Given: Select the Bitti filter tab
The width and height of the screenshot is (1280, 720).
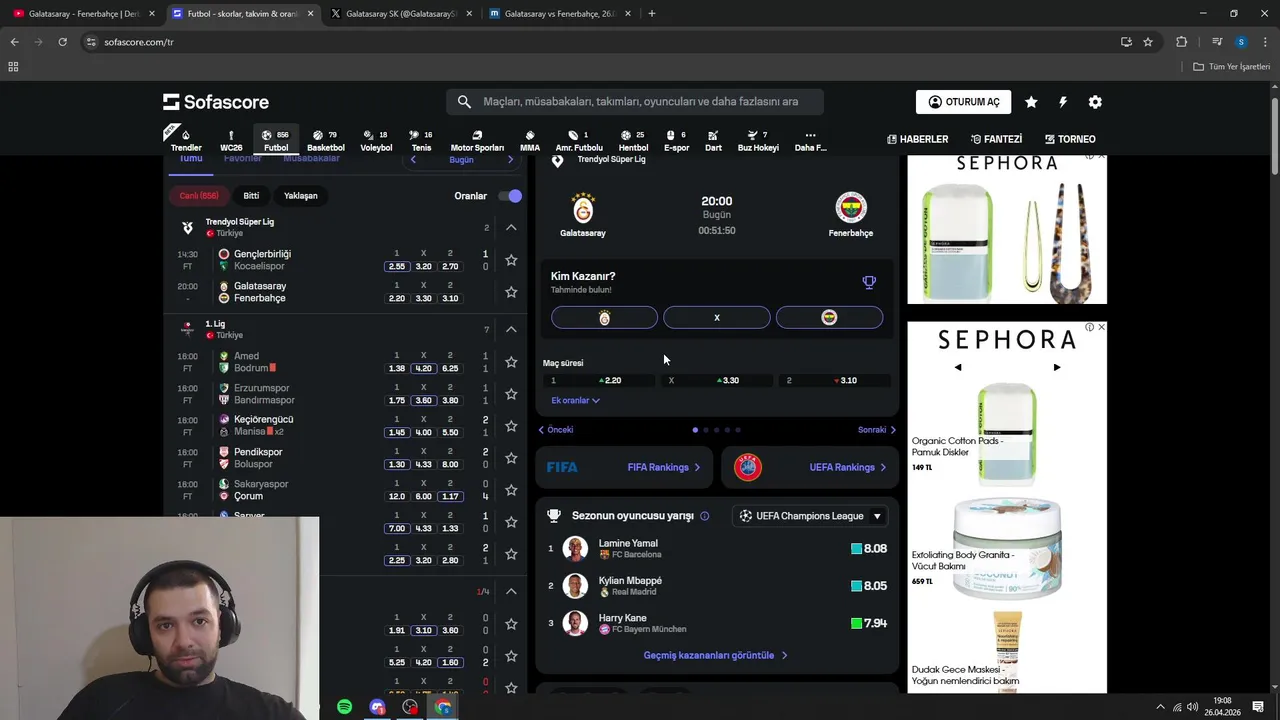Looking at the screenshot, I should coord(251,196).
